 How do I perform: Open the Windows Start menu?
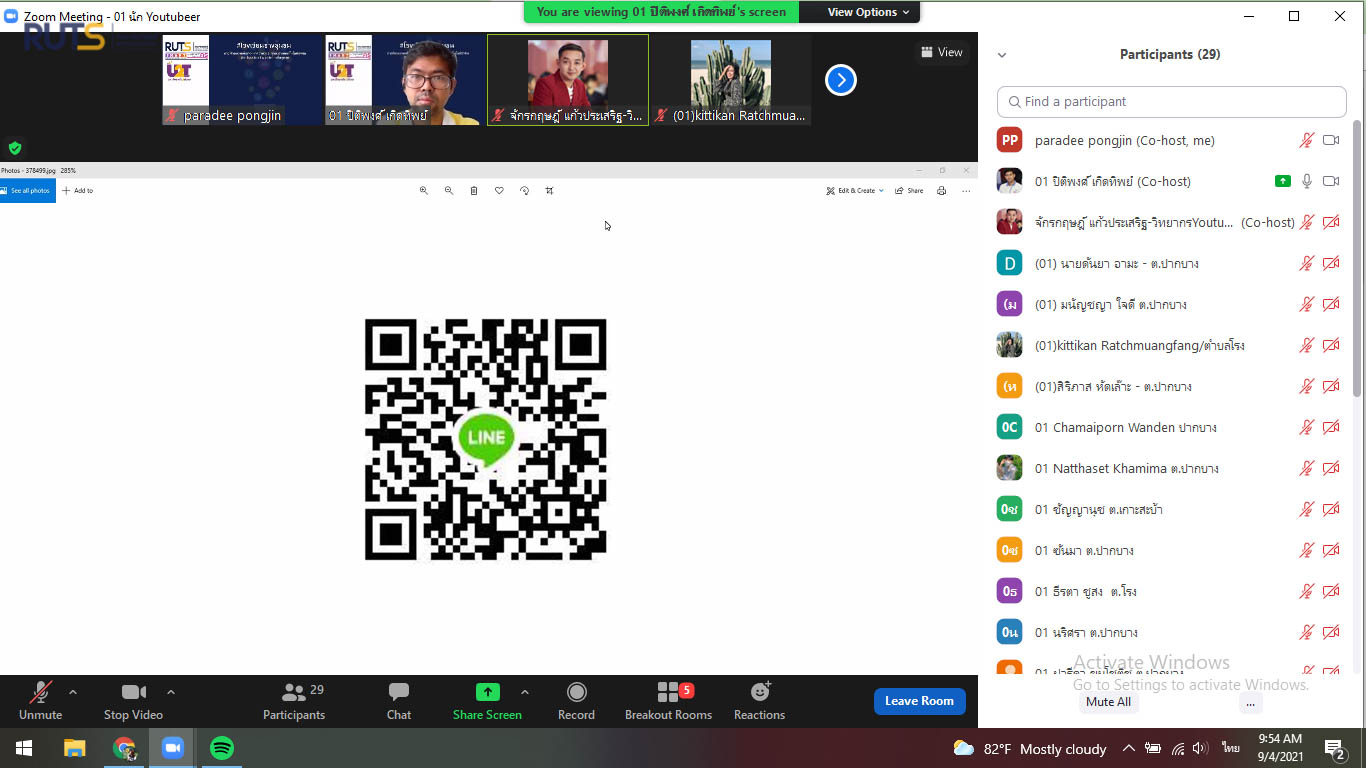click(x=24, y=748)
